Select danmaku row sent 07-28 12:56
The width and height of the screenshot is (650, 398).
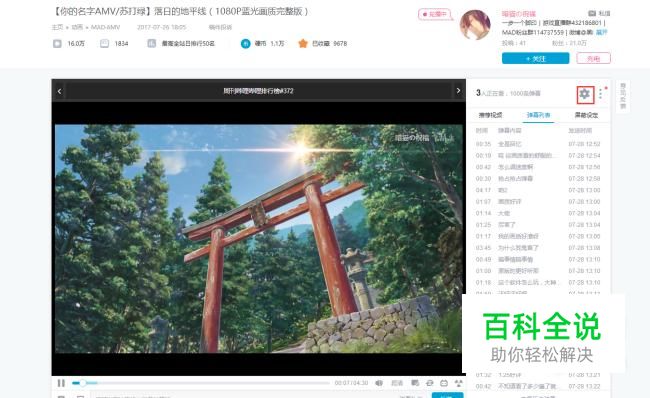(538, 167)
